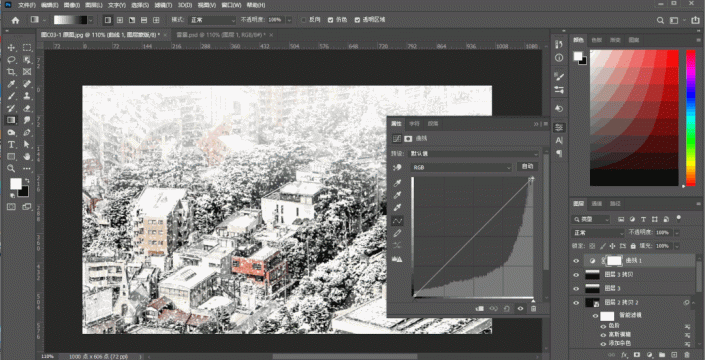Toggle the 反向 checkbox in options bar
This screenshot has height=360, width=705.
[x=304, y=20]
